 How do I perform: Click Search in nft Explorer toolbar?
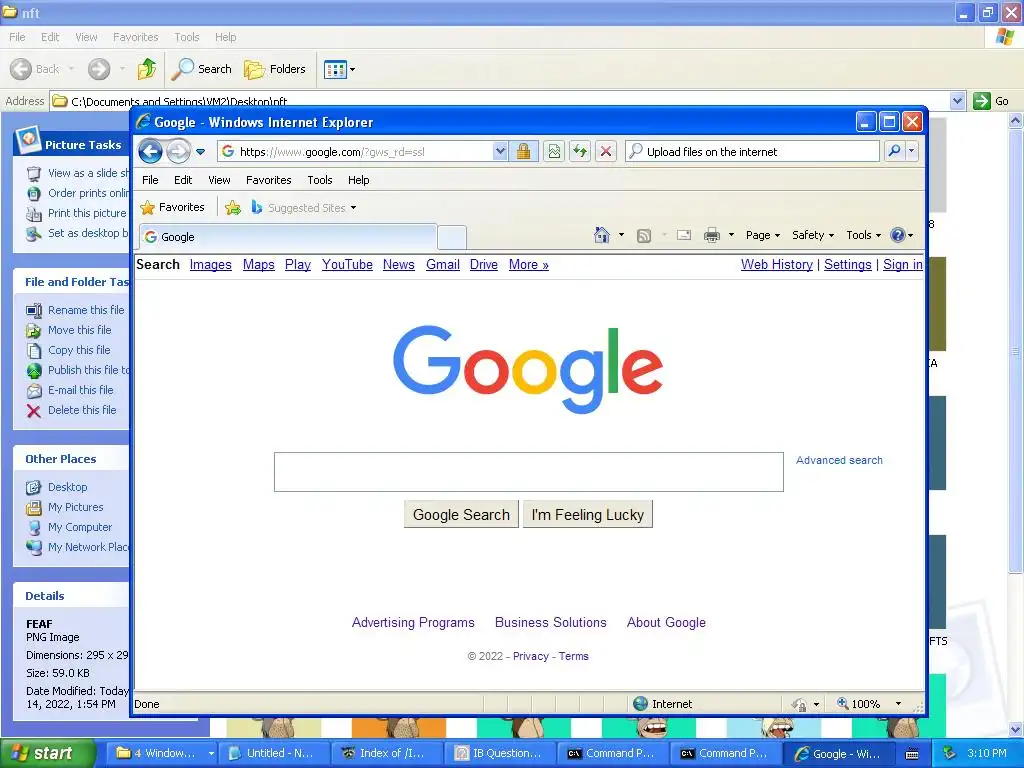(202, 69)
